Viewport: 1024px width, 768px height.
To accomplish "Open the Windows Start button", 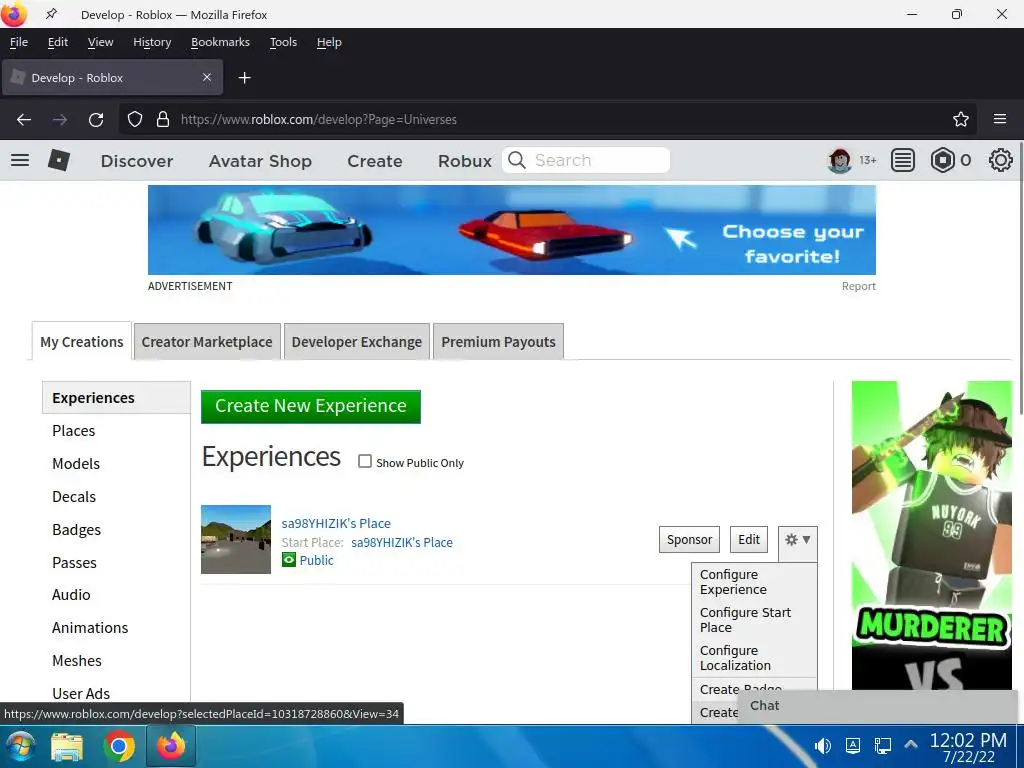I will pyautogui.click(x=20, y=747).
